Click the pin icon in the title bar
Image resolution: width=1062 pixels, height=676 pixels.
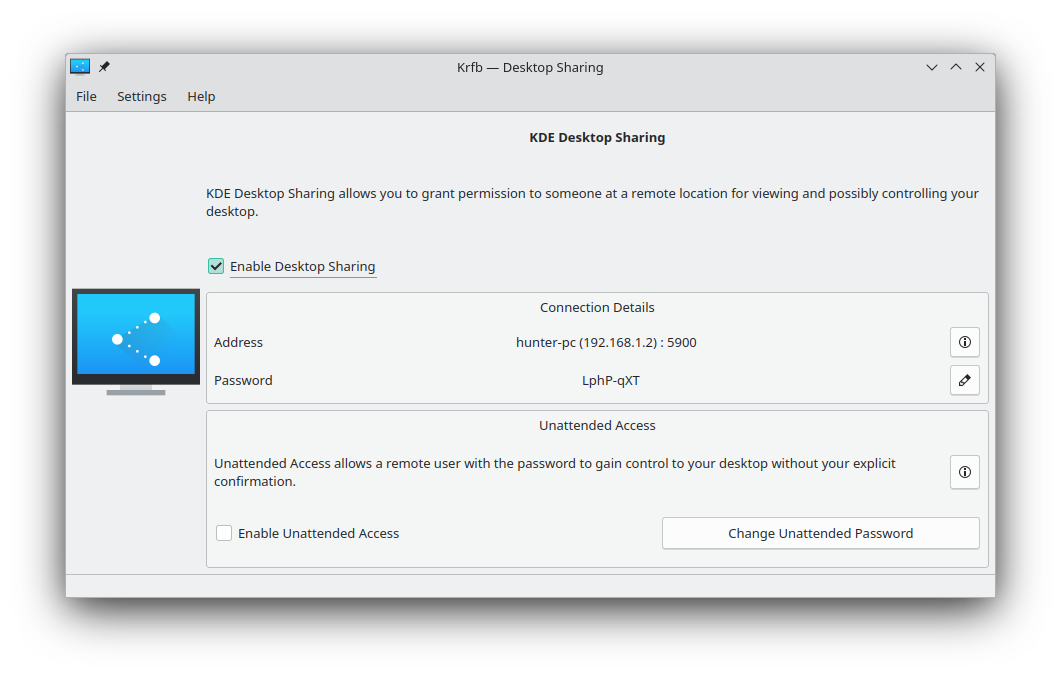point(104,67)
